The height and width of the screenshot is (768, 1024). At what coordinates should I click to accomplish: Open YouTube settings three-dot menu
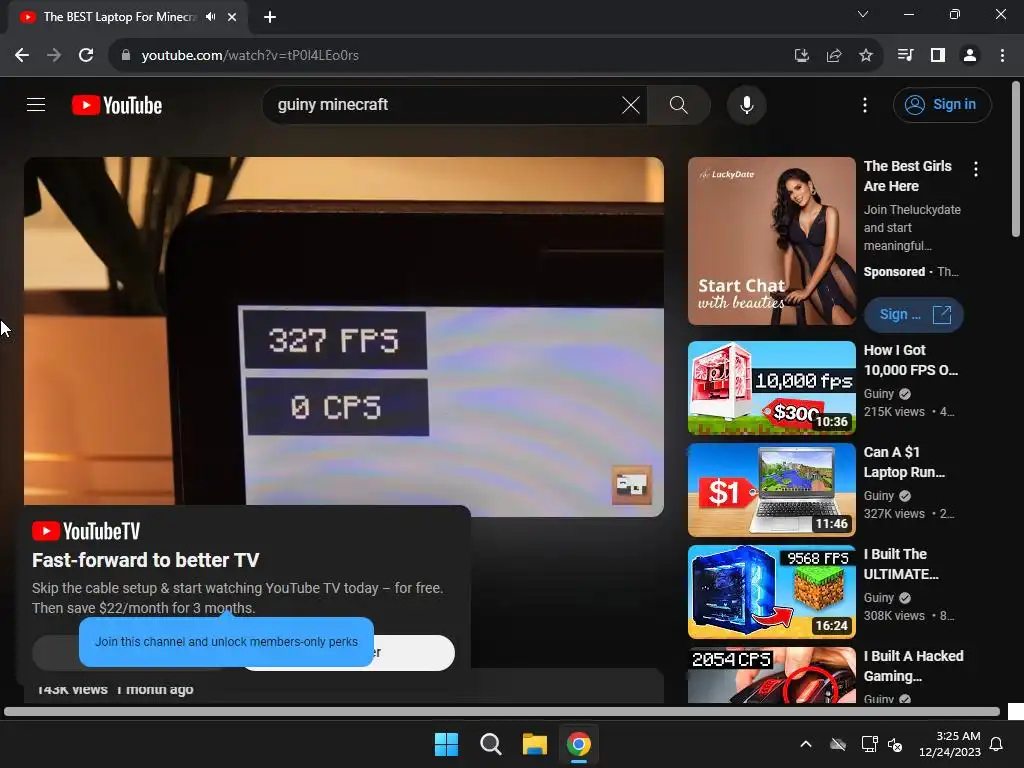865,104
